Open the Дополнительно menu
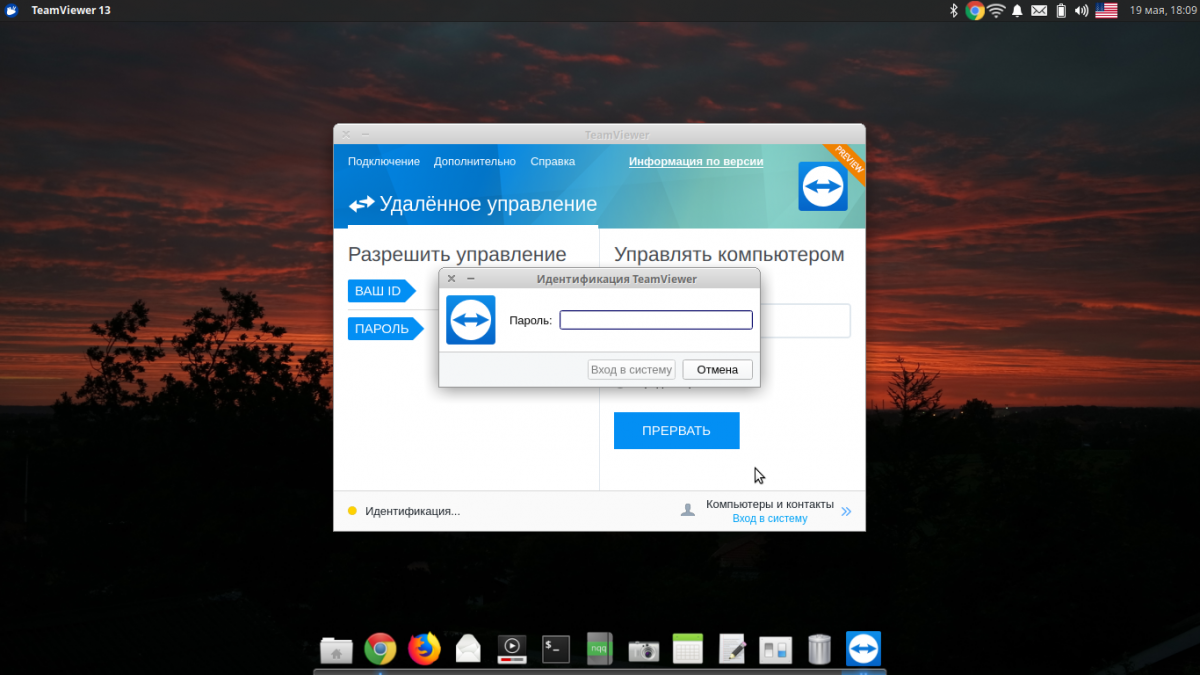 [474, 161]
